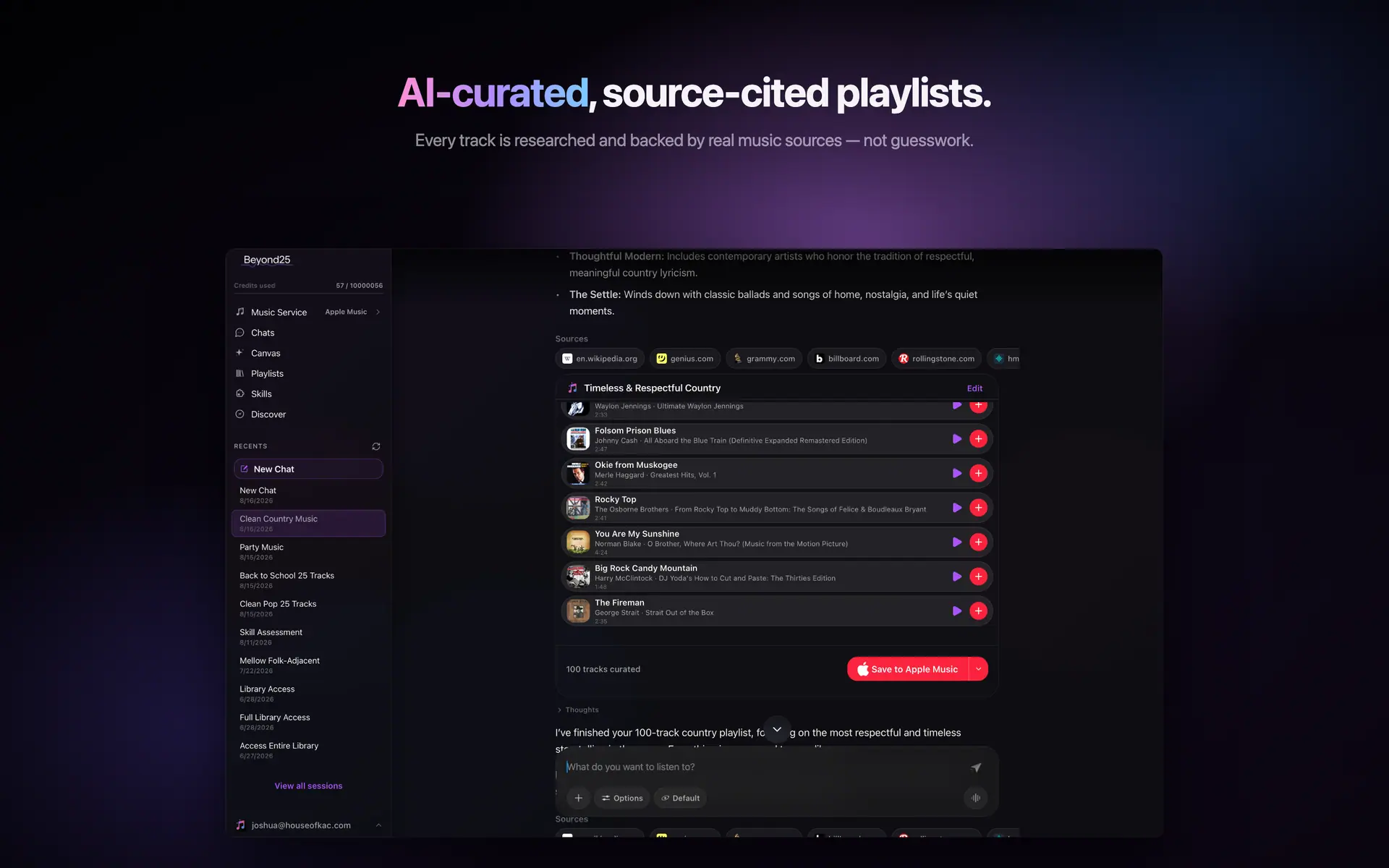The height and width of the screenshot is (868, 1389).
Task: Play You Are My Sunshine
Action: coord(956,542)
